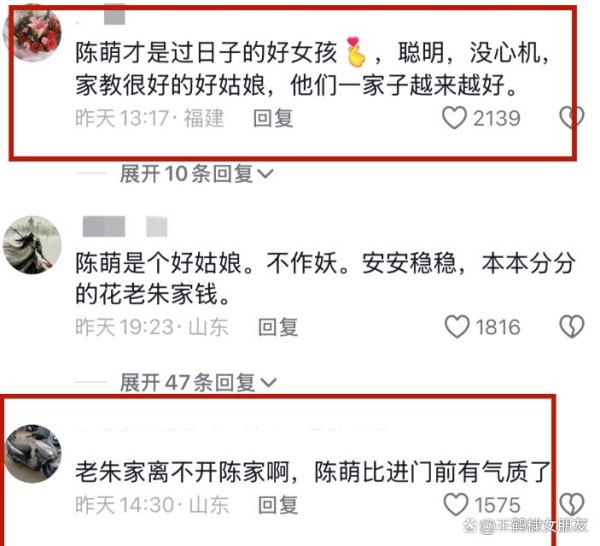This screenshot has height=546, width=600.
Task: Like the comment with 1575 likes
Action: pyautogui.click(x=456, y=504)
